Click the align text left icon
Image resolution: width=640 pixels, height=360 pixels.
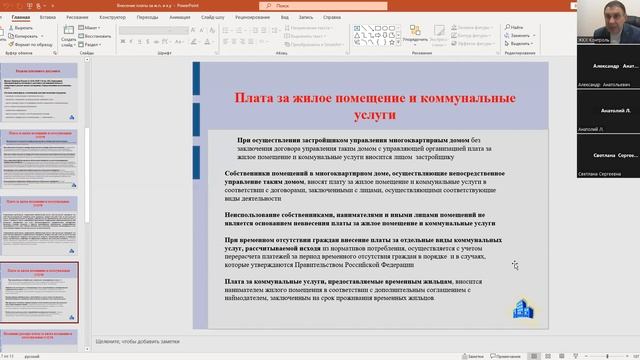tap(225, 42)
